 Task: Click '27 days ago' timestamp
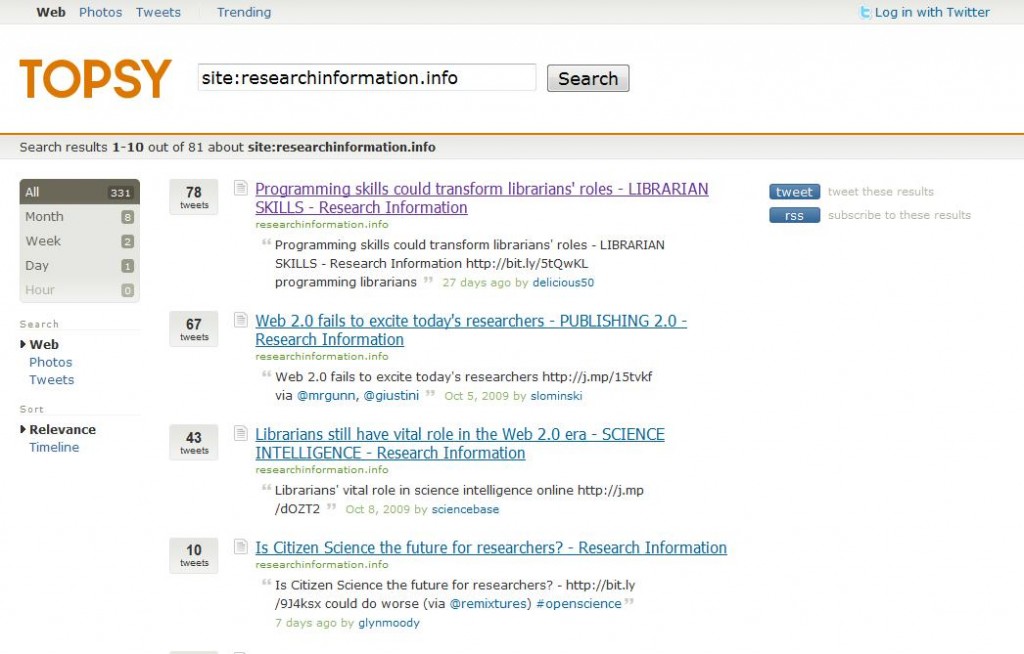coord(477,282)
